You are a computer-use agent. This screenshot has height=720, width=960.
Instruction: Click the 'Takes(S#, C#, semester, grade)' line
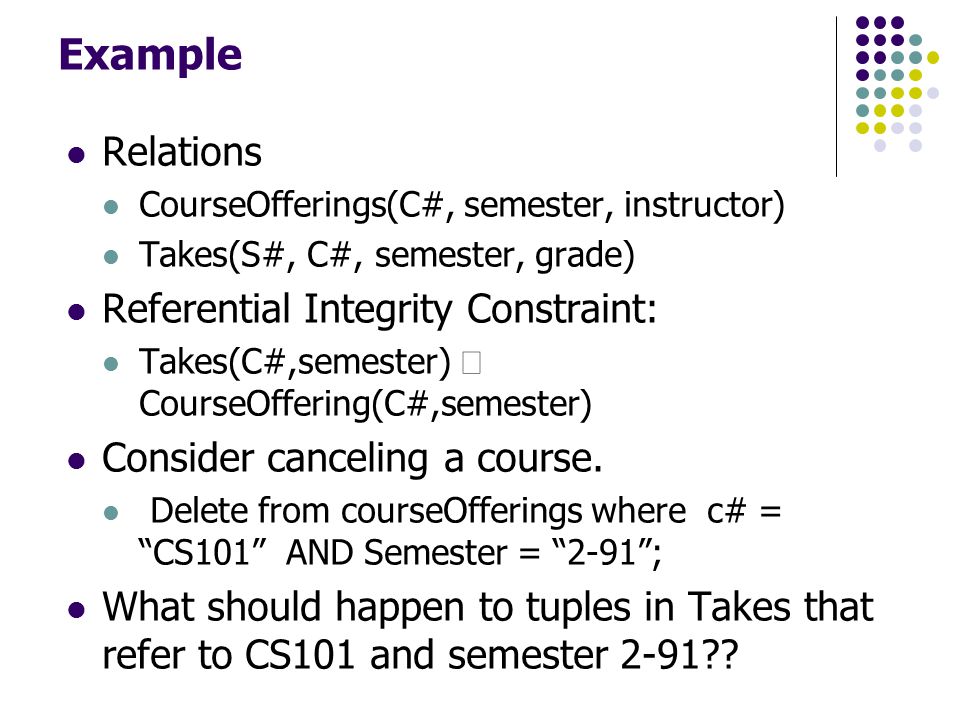(387, 256)
